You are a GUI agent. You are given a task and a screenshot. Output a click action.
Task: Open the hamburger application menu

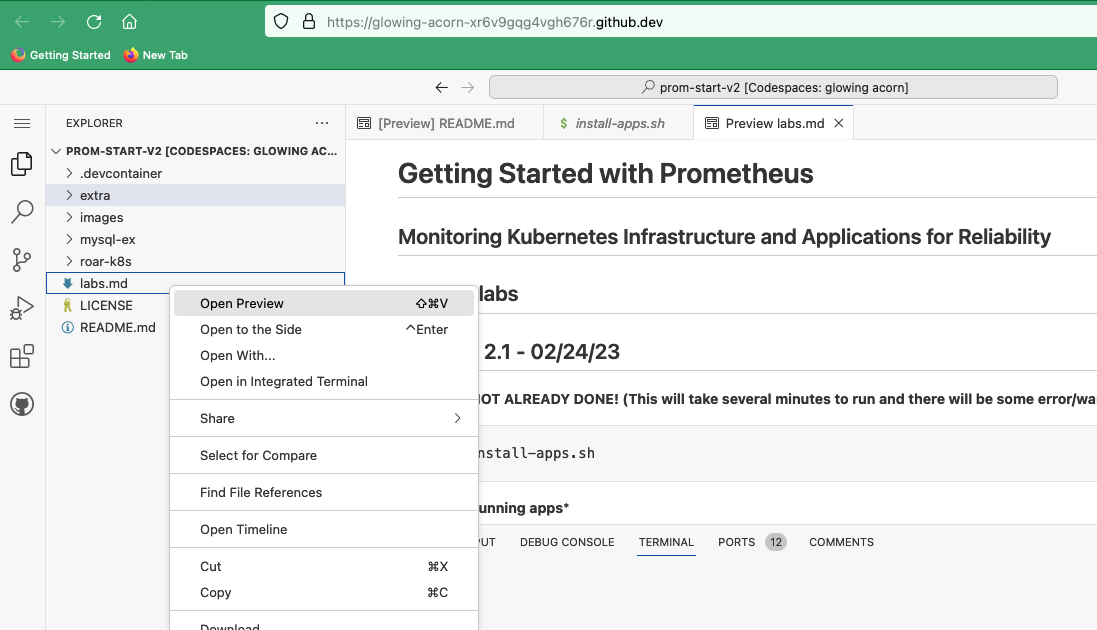click(x=21, y=123)
